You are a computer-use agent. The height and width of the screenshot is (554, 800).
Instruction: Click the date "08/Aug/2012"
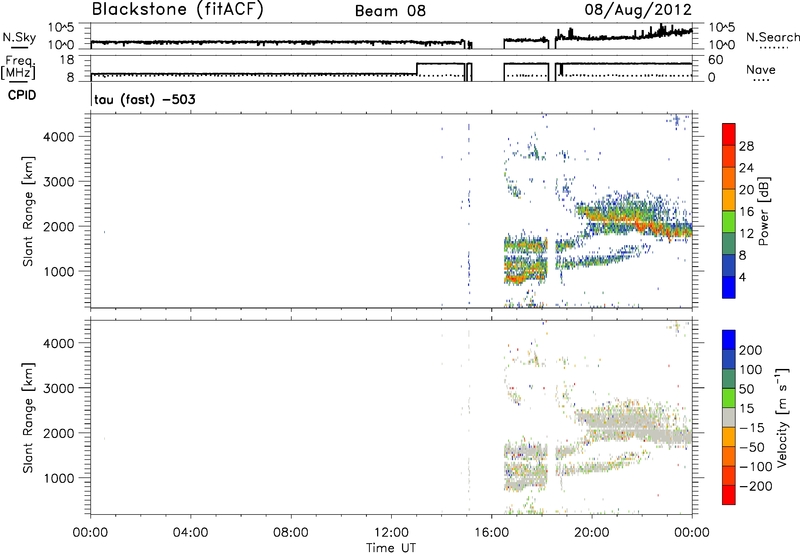[x=638, y=10]
